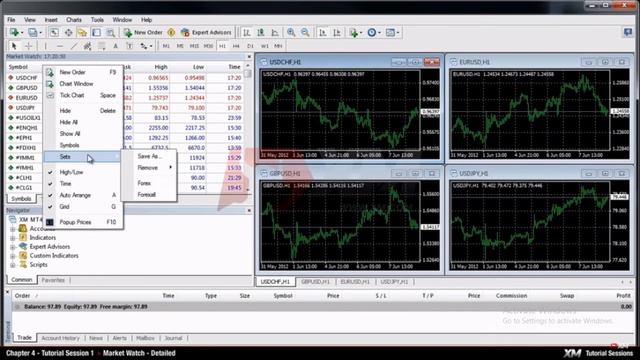The width and height of the screenshot is (640, 360).
Task: Select the Vertical Line drawing tool
Action: click(46, 46)
